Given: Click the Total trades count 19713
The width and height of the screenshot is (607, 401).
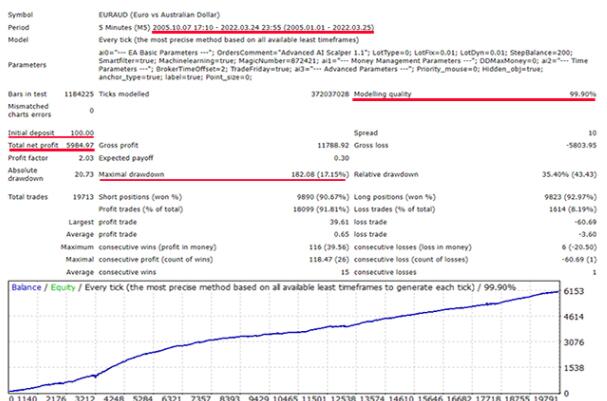Looking at the screenshot, I should 79,198.
